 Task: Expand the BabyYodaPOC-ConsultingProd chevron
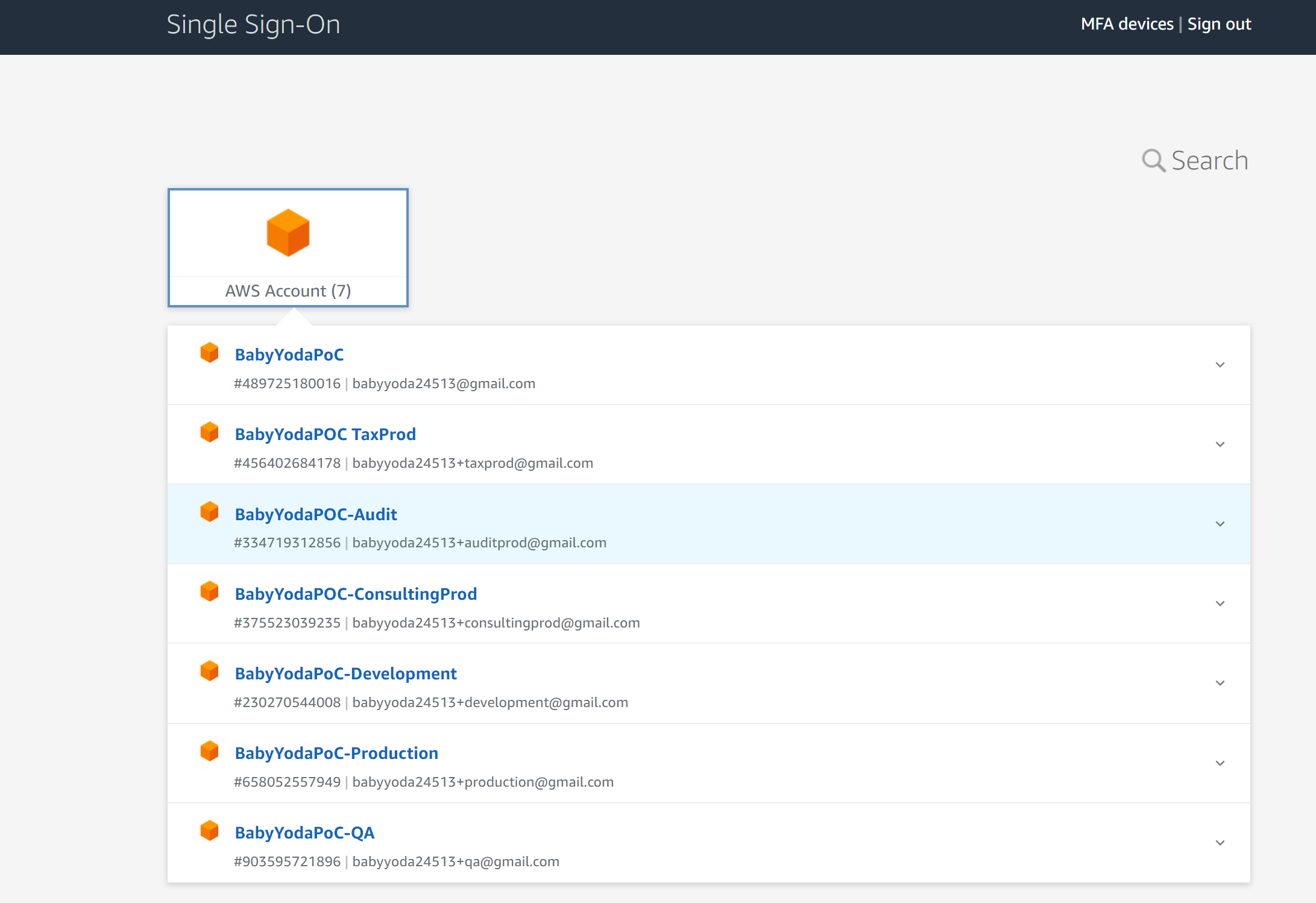[x=1220, y=603]
